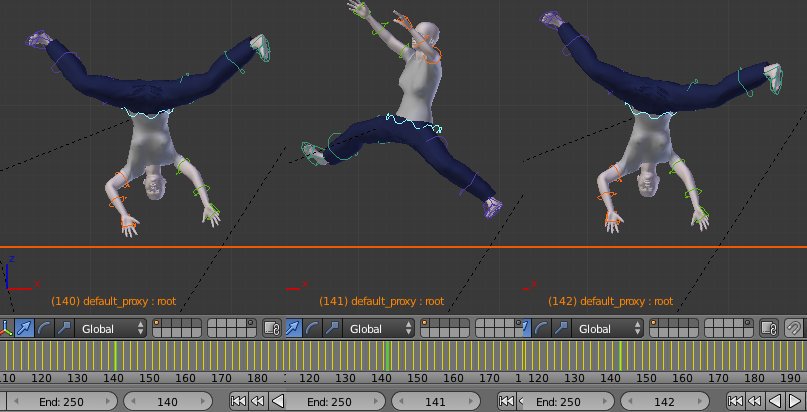This screenshot has height=412, width=807.
Task: Click the lock-layers icon beside the magnet
Action: coord(769,328)
